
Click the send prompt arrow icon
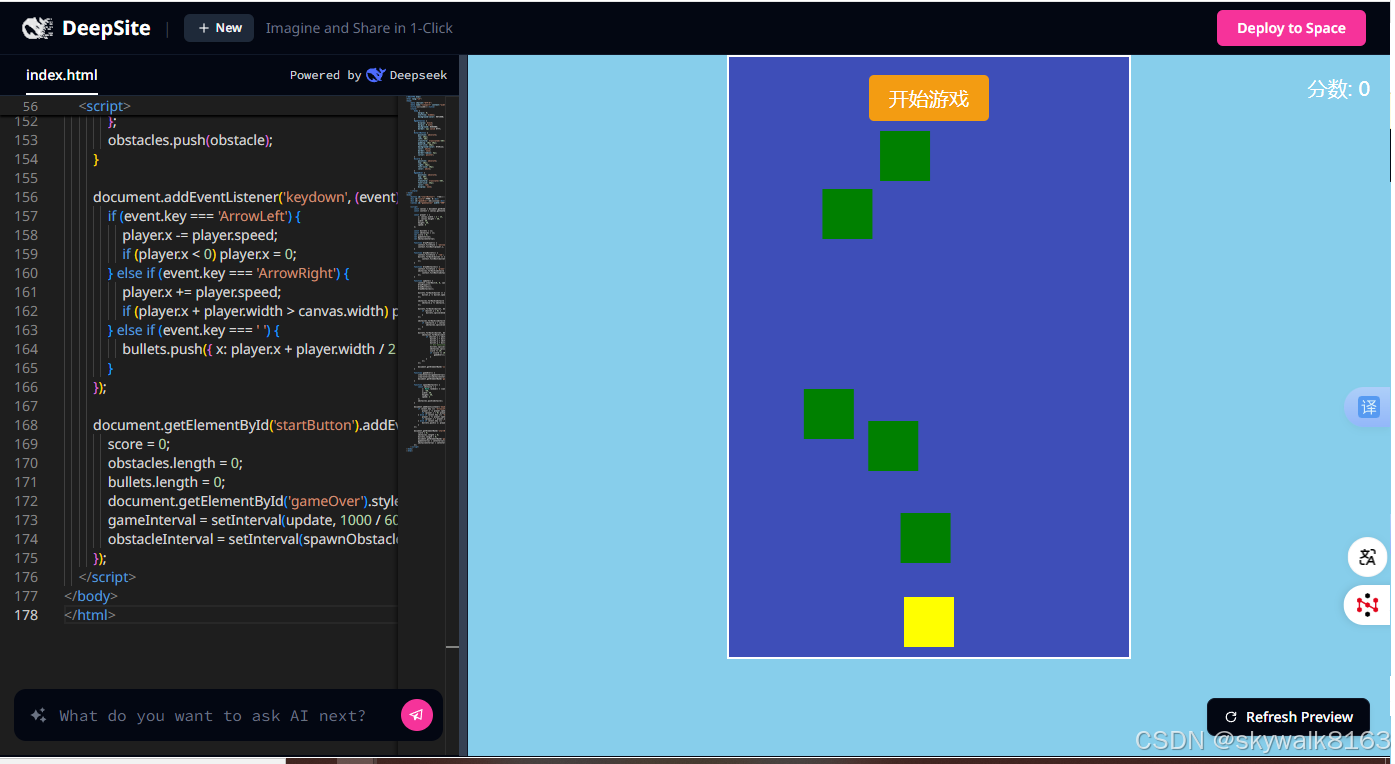pyautogui.click(x=417, y=715)
